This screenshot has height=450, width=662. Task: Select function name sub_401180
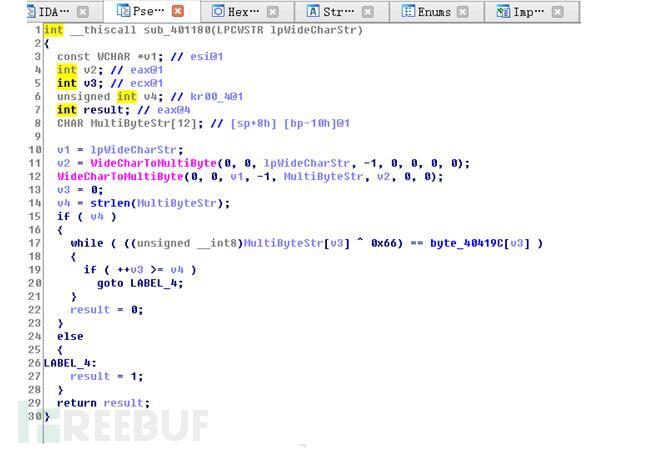[177, 30]
